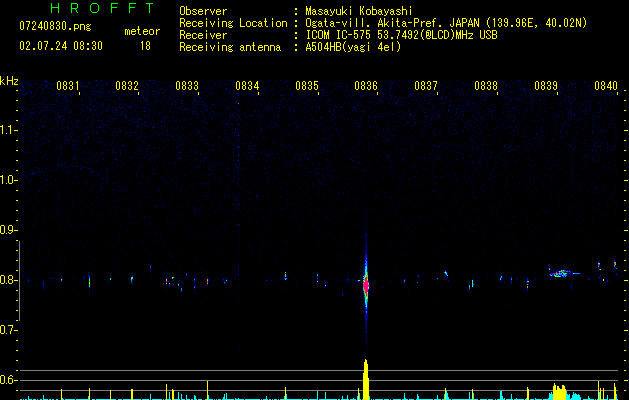Screen dimensions: 629x400
Task: Select the ICOM IC-575 receiver text
Action: (x=401, y=35)
